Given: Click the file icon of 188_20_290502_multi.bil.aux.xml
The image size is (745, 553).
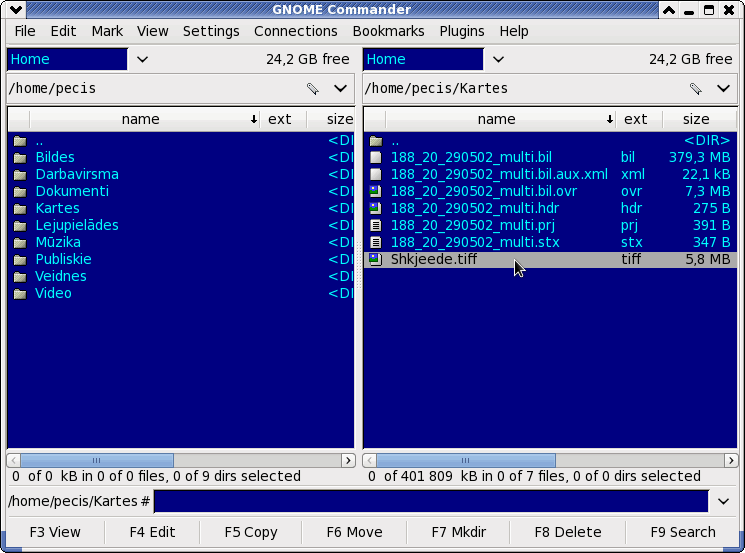Looking at the screenshot, I should (x=376, y=174).
